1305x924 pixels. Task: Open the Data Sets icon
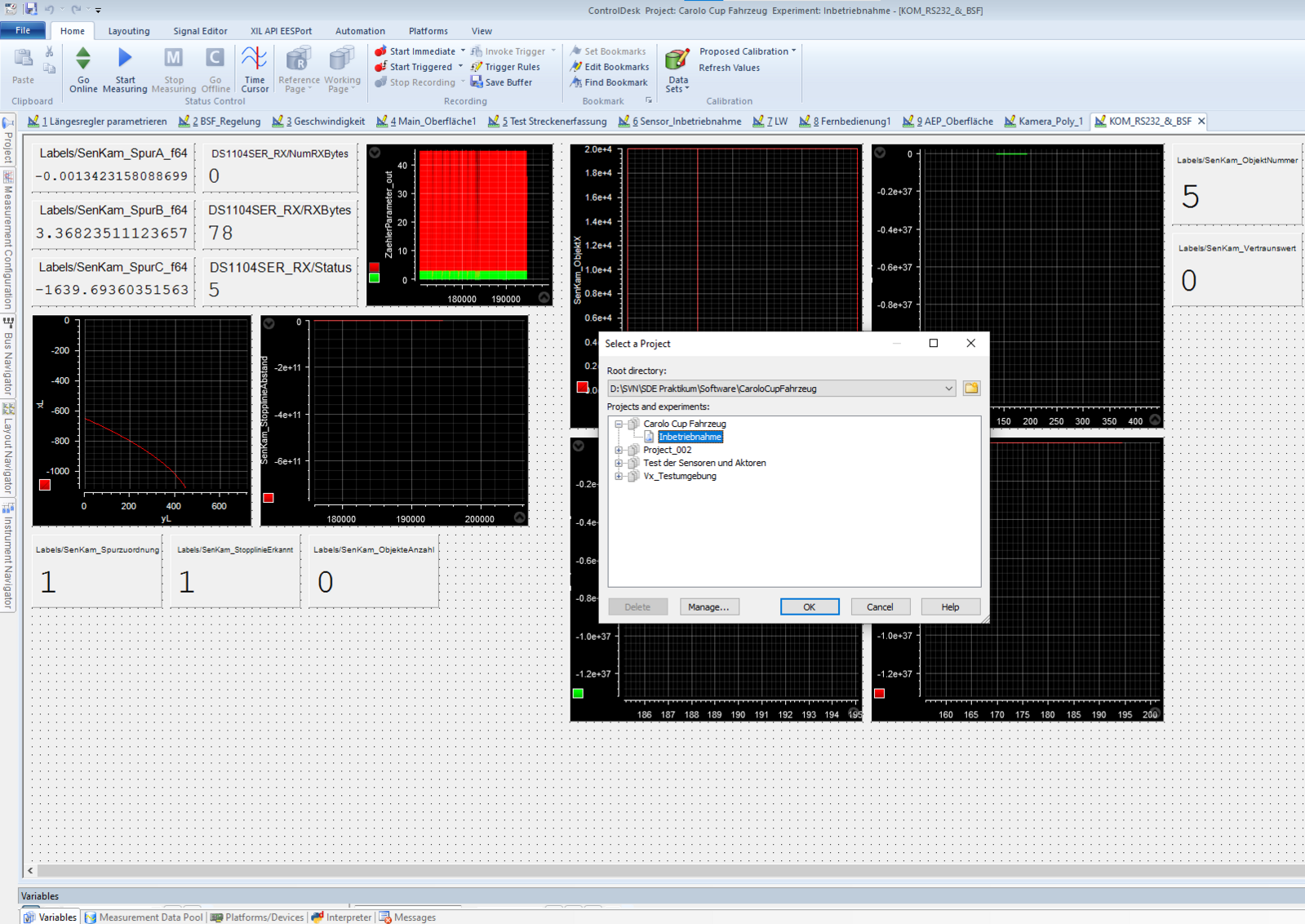(677, 61)
